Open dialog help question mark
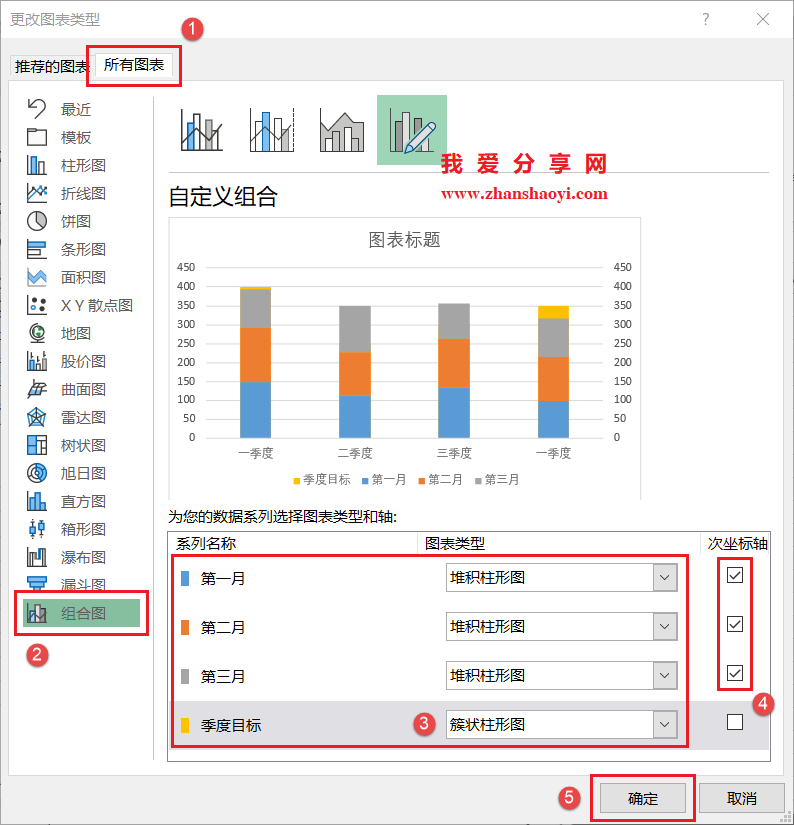Screen dimensions: 794x825 [706, 19]
